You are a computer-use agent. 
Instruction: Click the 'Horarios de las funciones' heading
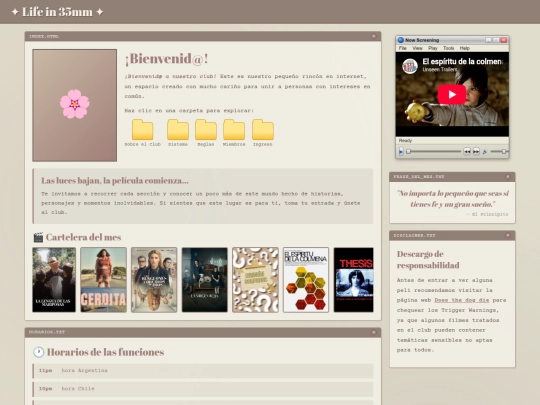tap(105, 352)
